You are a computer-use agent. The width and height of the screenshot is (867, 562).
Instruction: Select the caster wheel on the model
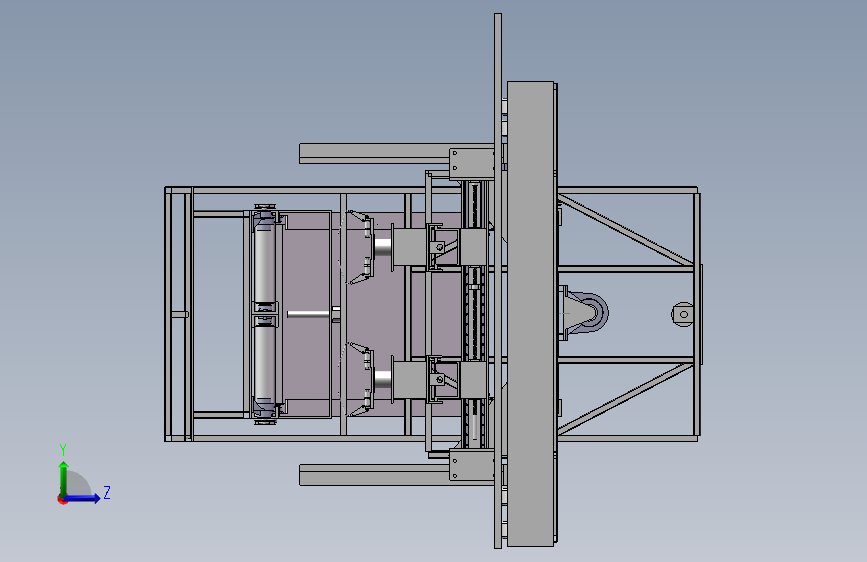pos(590,313)
